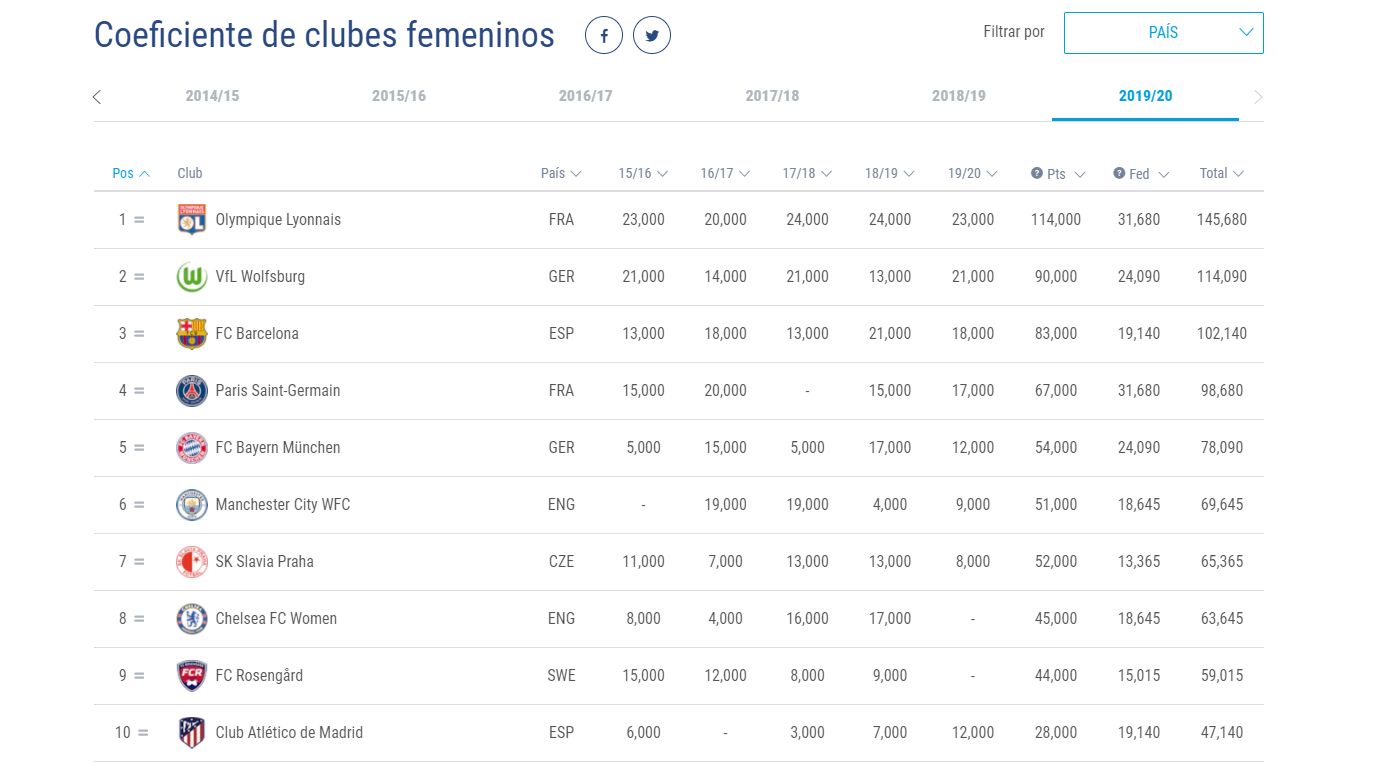Image resolution: width=1378 pixels, height=763 pixels.
Task: Sort table by 15/16 column
Action: coord(643,173)
